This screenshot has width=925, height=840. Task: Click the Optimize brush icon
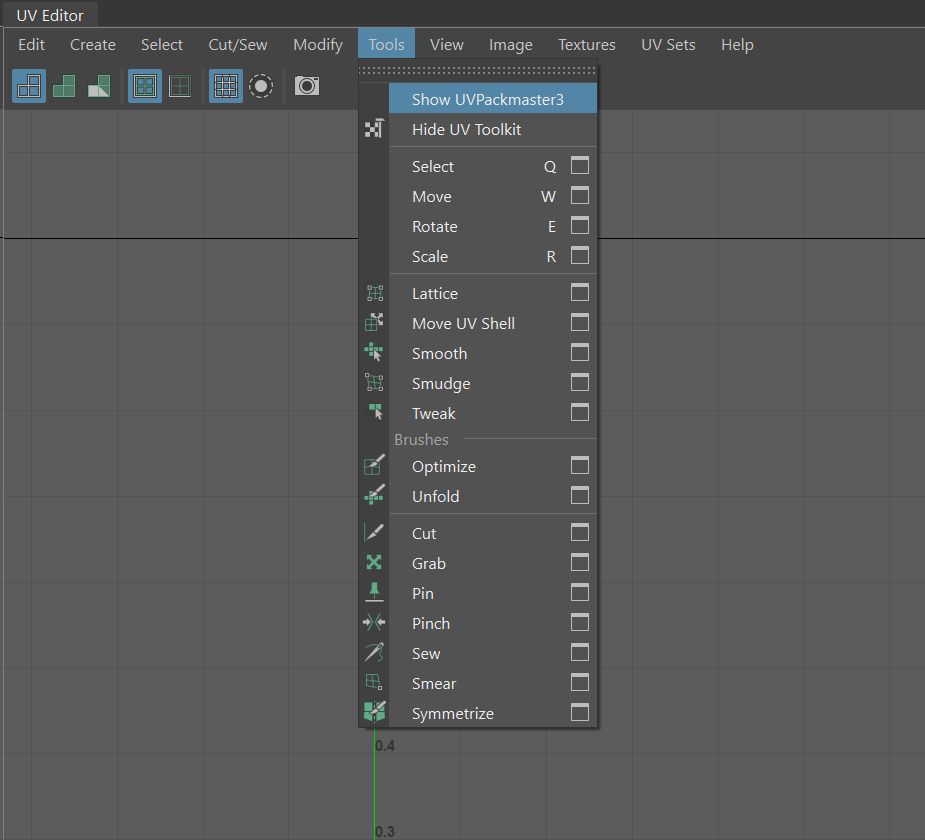[374, 465]
